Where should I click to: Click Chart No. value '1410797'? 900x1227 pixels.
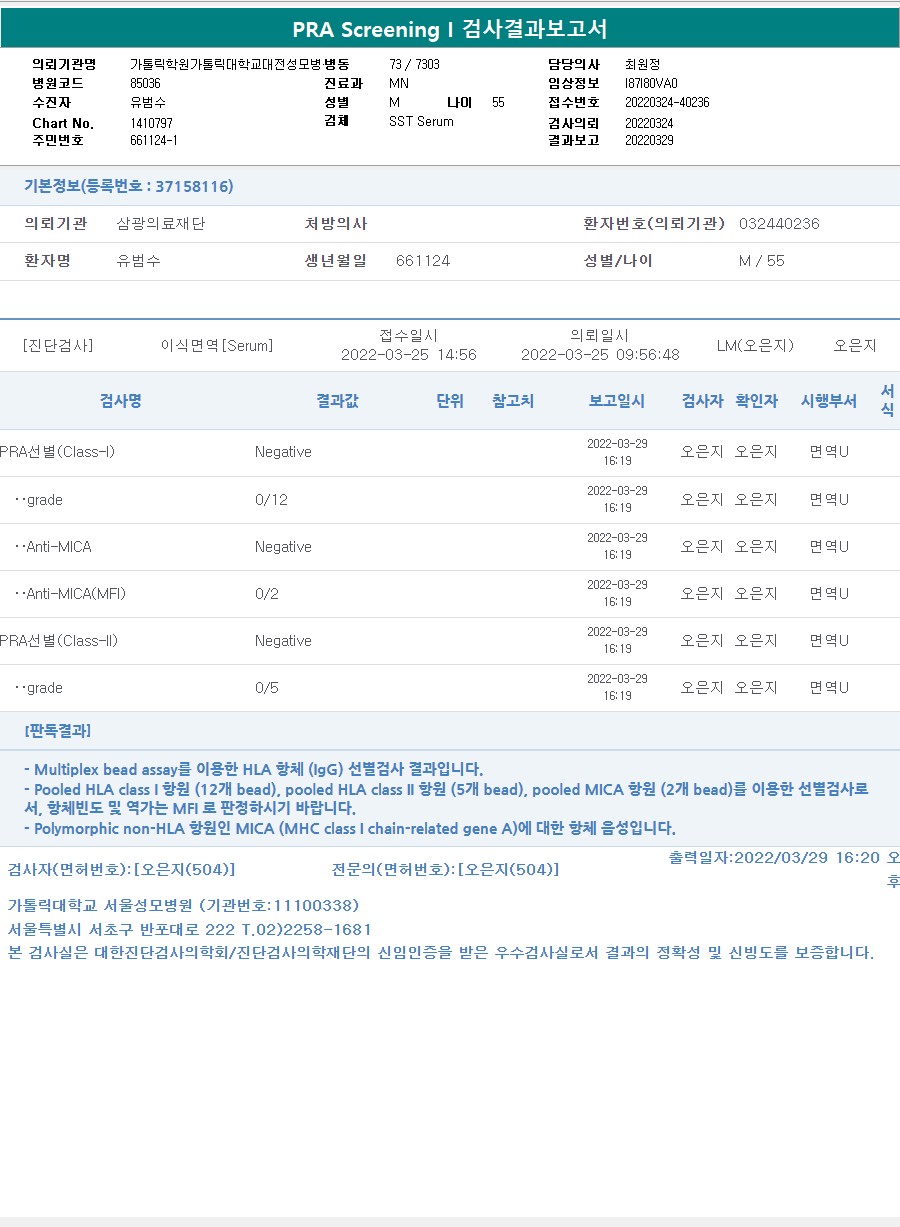click(x=151, y=122)
